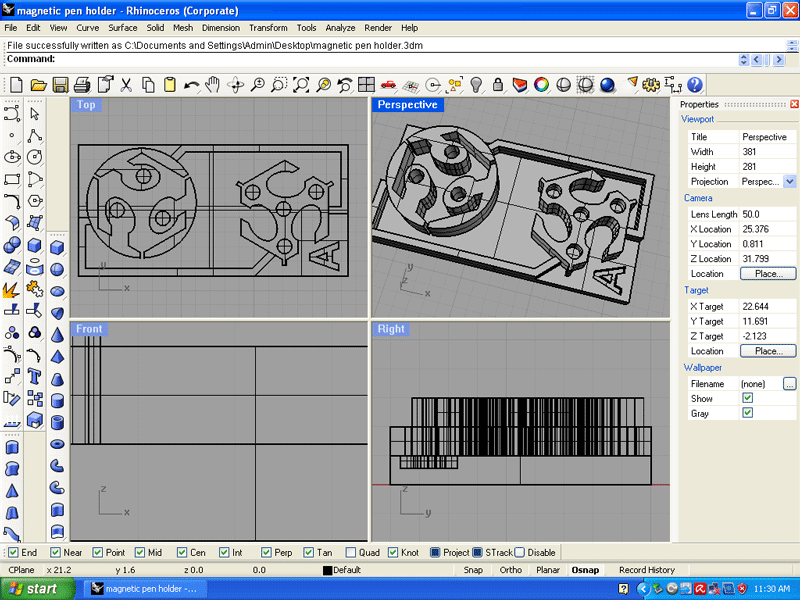Open Options with the gear icon
Image resolution: width=800 pixels, height=600 pixels.
coord(651,85)
